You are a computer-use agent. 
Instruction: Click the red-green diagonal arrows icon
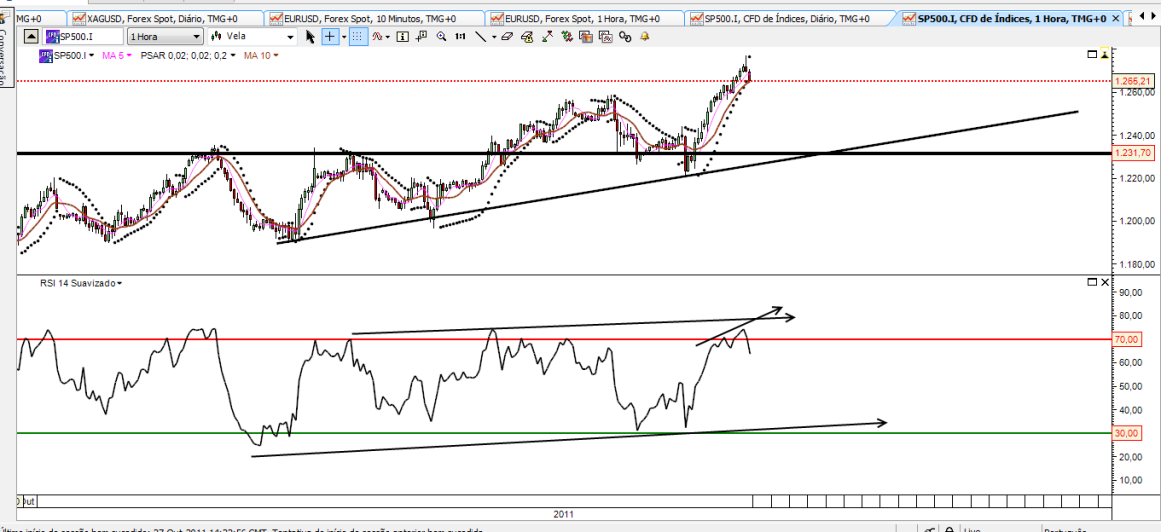[x=548, y=36]
